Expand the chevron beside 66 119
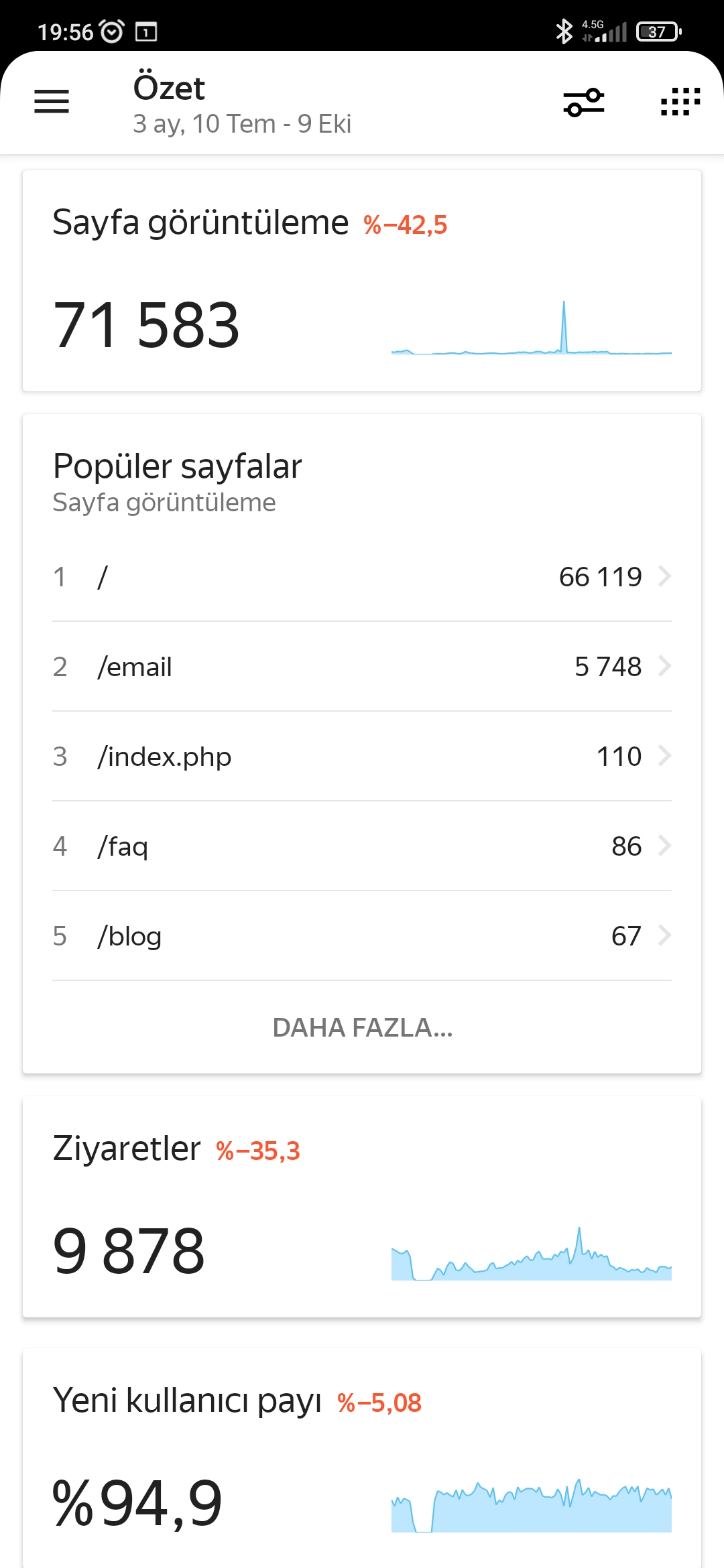This screenshot has width=724, height=1568. pos(664,576)
